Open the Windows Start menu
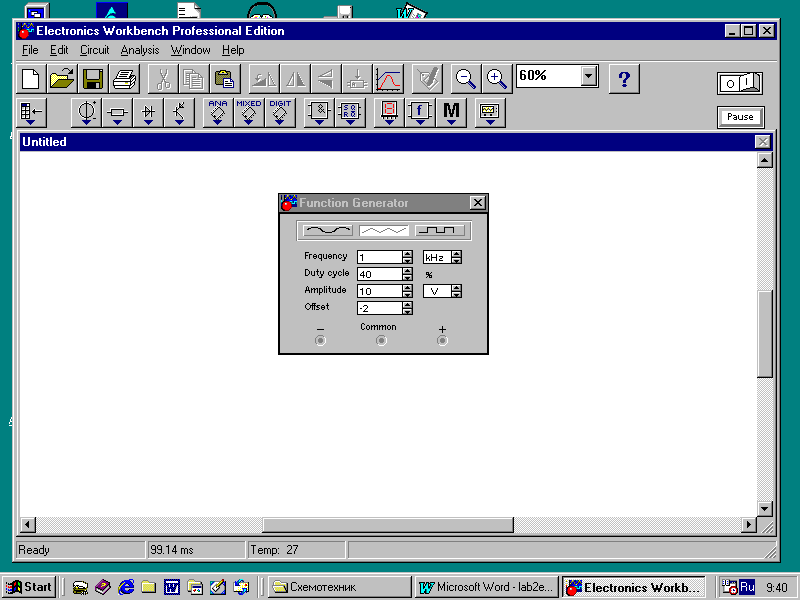 click(x=29, y=587)
